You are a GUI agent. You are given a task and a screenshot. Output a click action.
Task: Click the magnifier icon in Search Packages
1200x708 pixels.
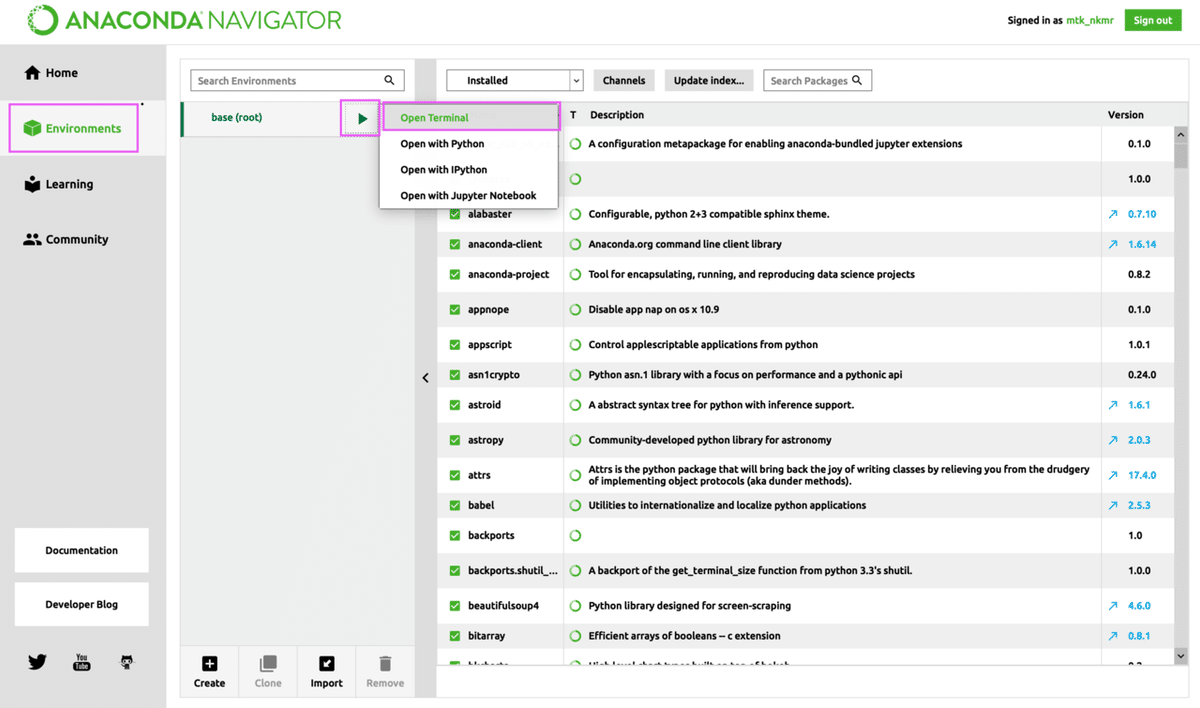pos(857,80)
